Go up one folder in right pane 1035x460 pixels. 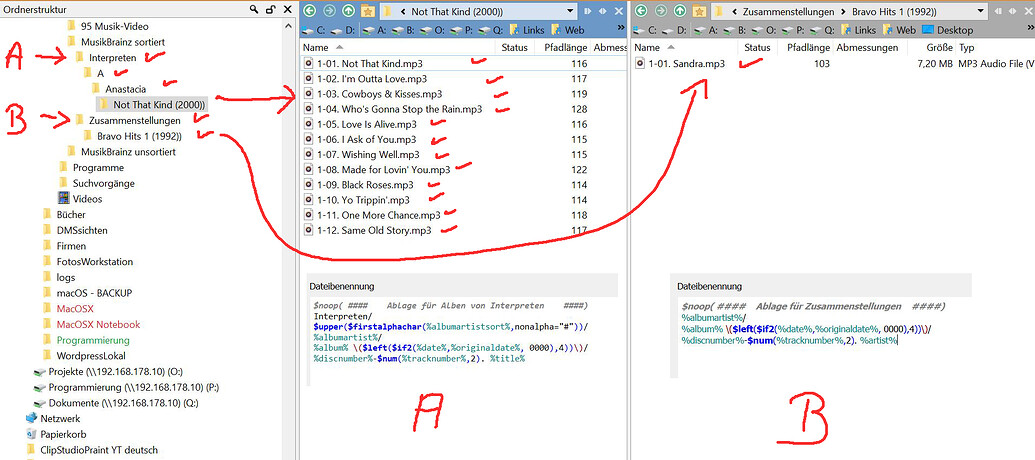[678, 11]
